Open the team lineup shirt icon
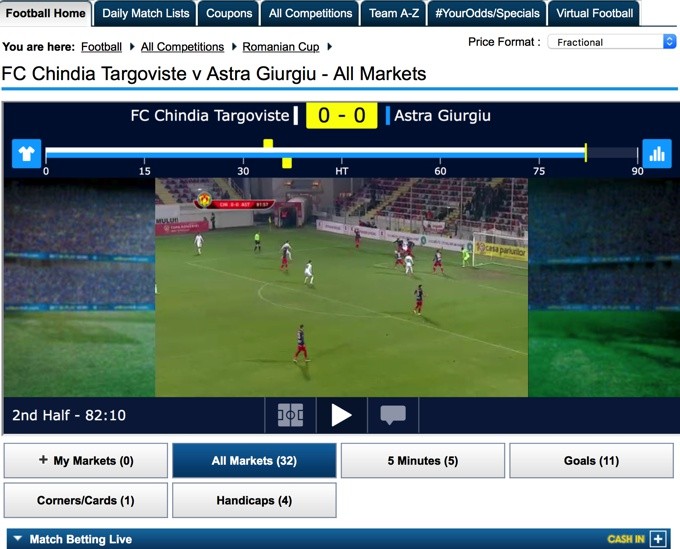680x549 pixels. point(26,154)
